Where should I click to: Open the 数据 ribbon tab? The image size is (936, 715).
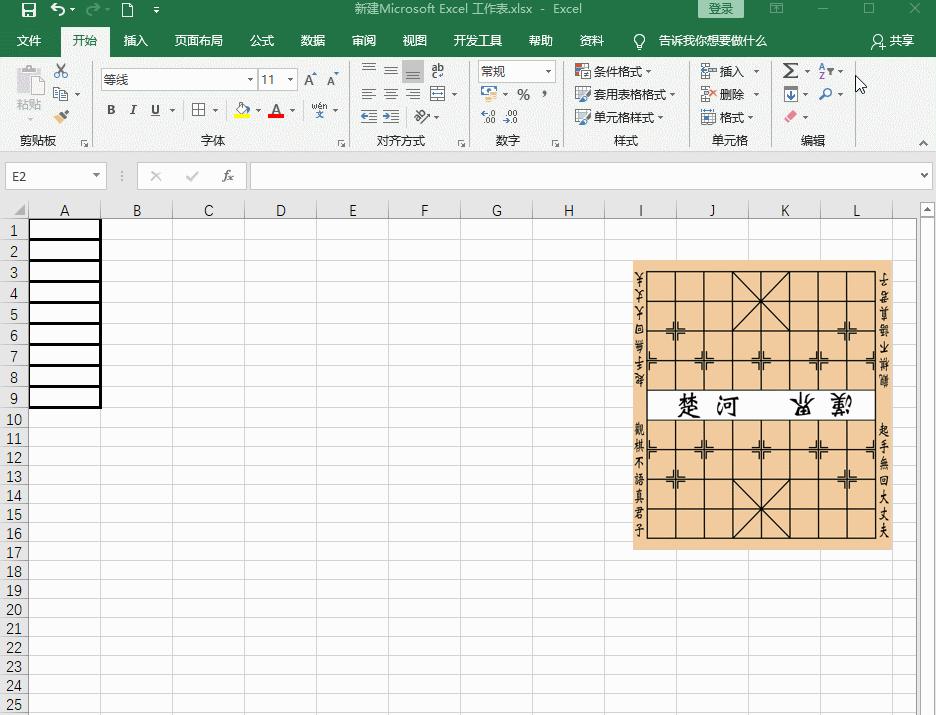(311, 41)
